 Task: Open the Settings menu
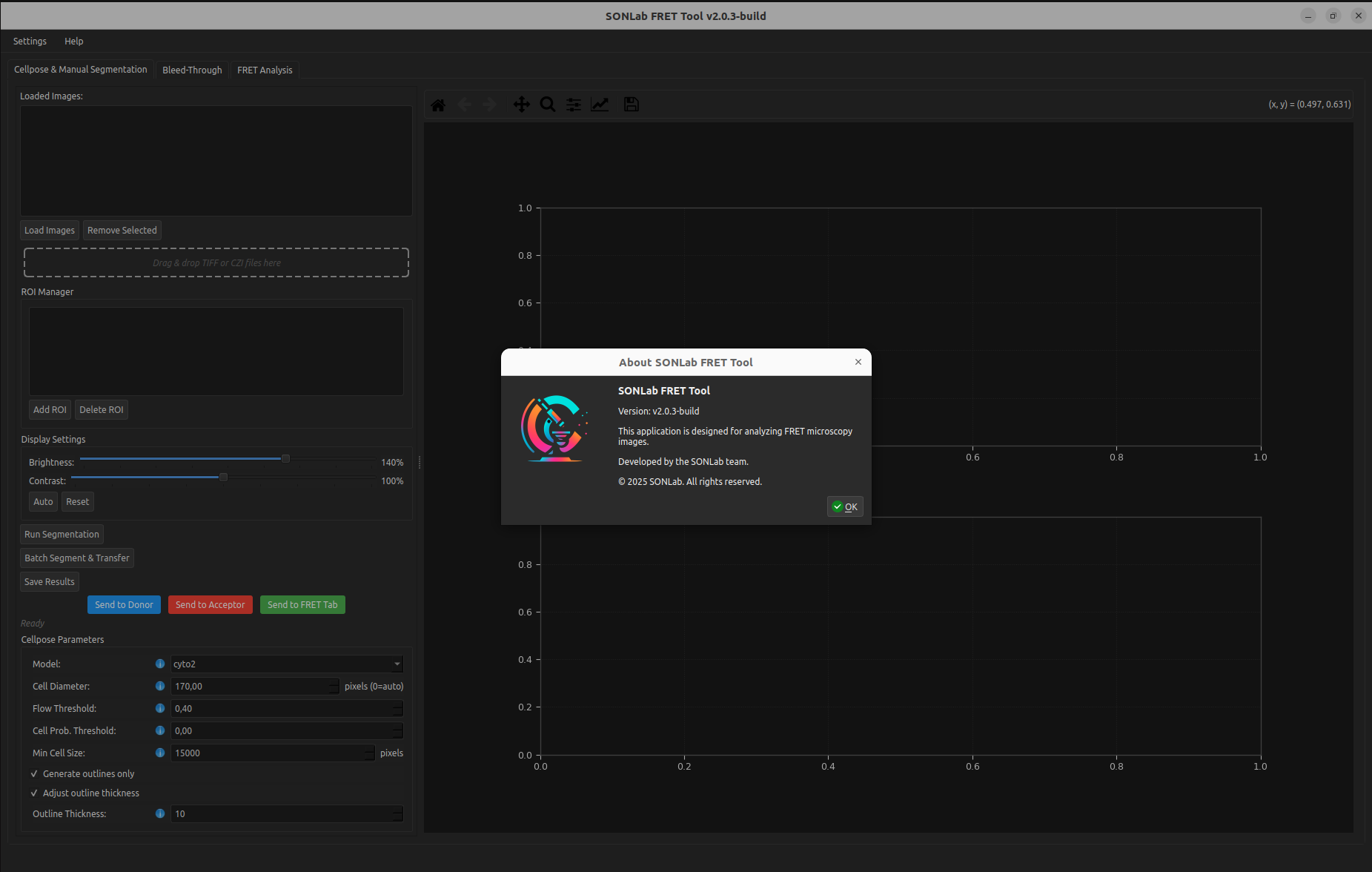click(x=30, y=41)
